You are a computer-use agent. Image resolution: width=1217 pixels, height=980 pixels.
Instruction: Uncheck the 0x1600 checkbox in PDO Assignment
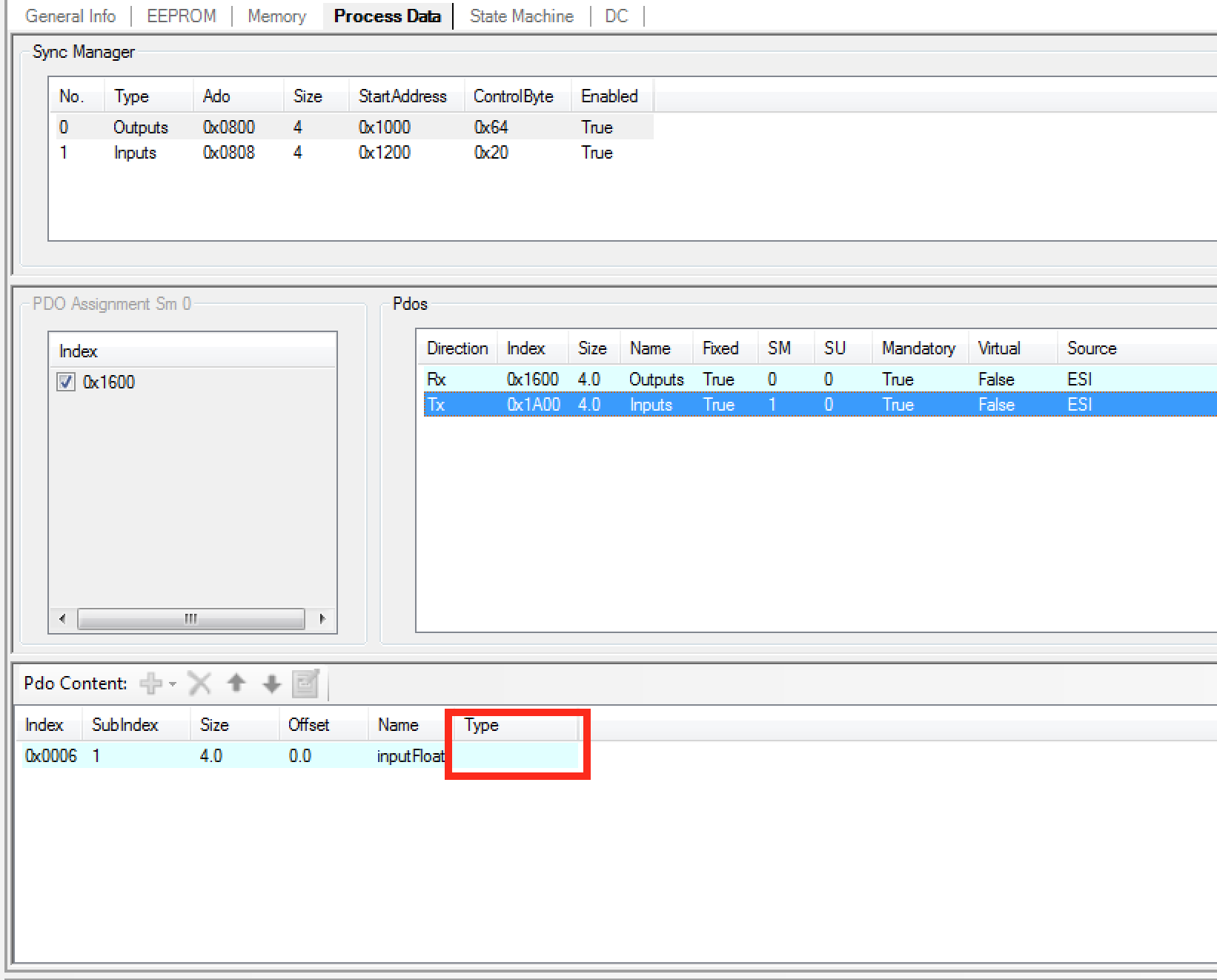tap(65, 381)
